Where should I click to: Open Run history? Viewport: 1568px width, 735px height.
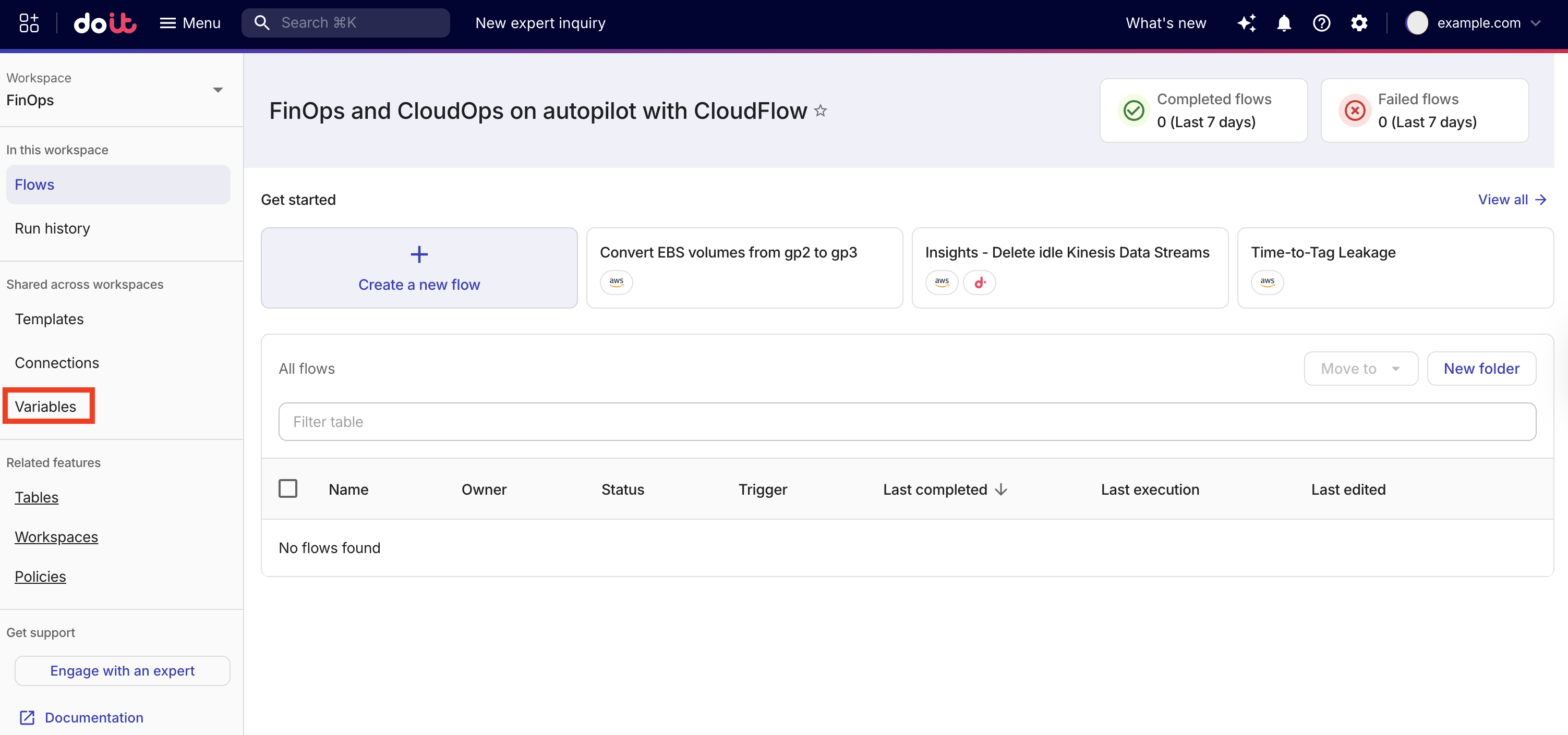point(52,228)
